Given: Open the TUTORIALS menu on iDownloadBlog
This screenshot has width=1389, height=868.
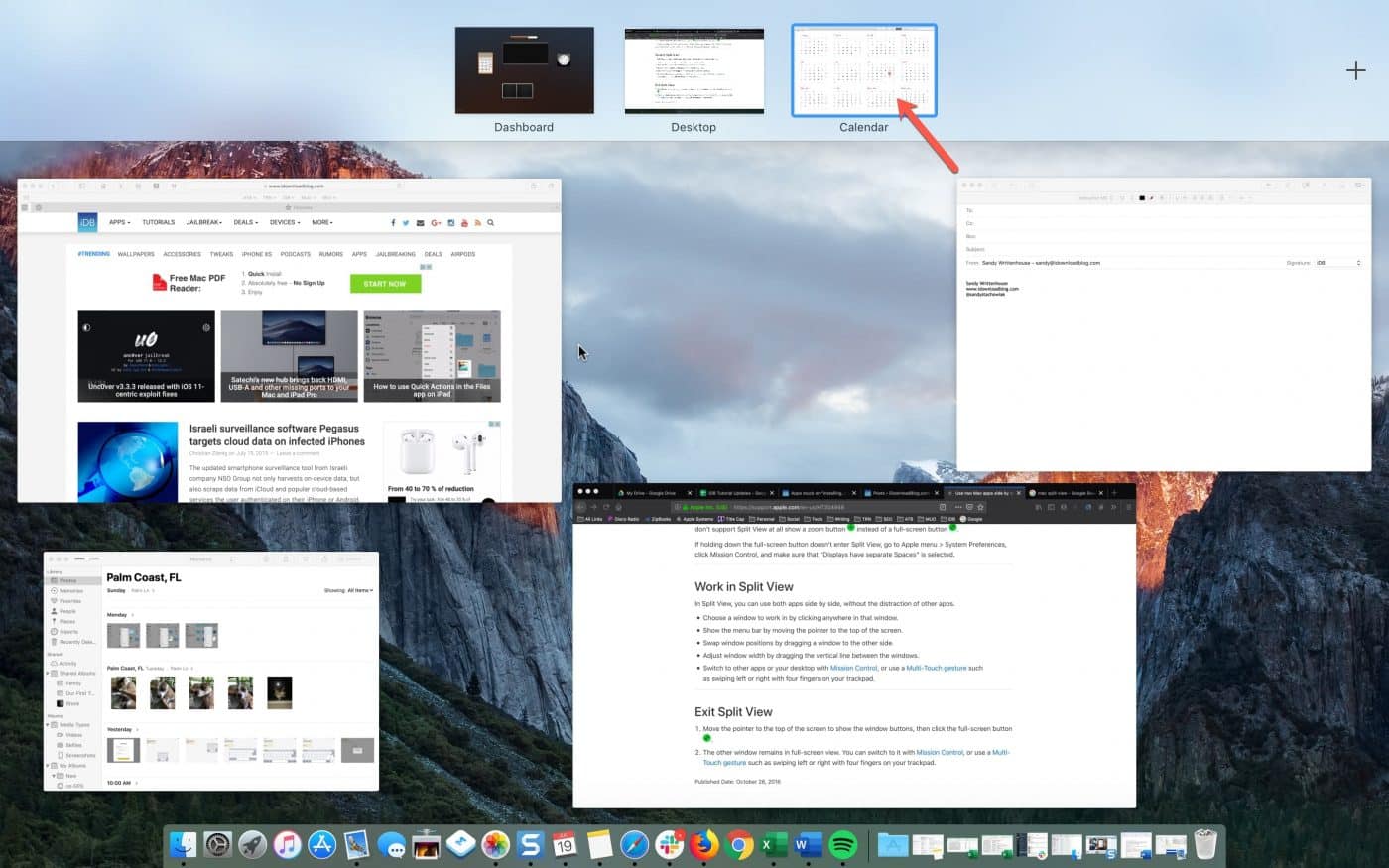Looking at the screenshot, I should (x=158, y=222).
